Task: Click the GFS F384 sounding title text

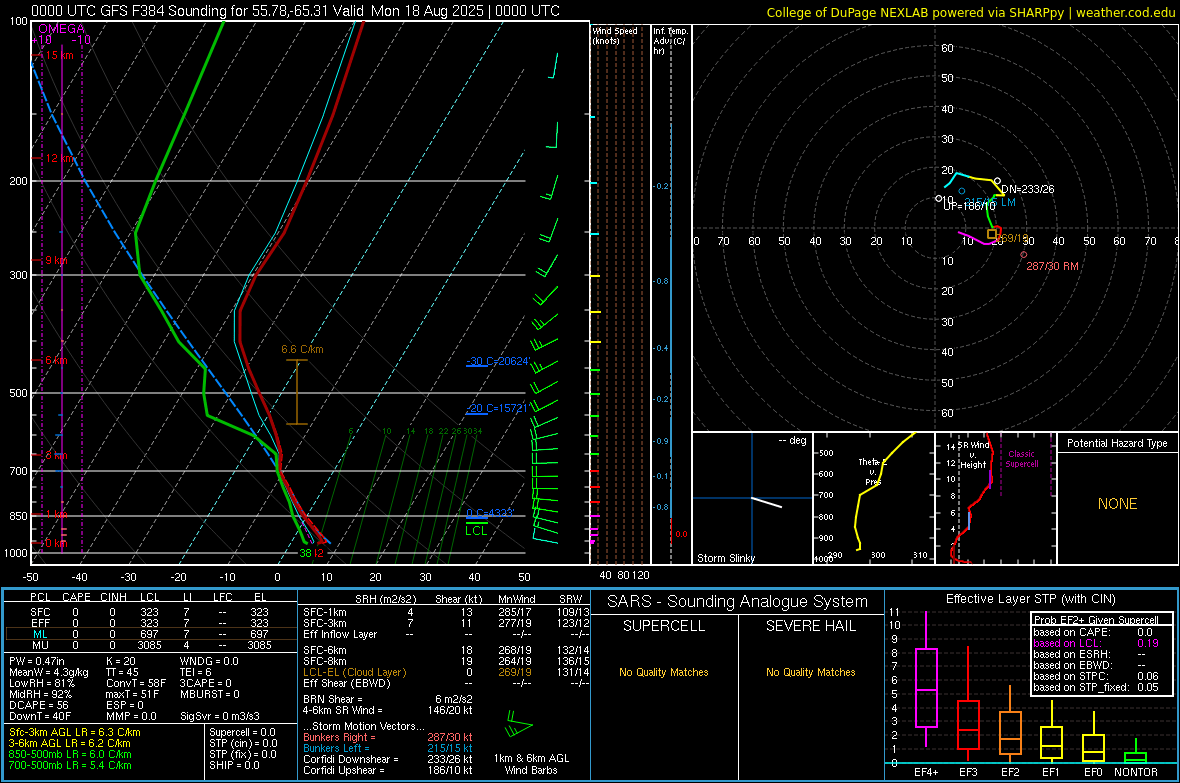Action: point(295,11)
